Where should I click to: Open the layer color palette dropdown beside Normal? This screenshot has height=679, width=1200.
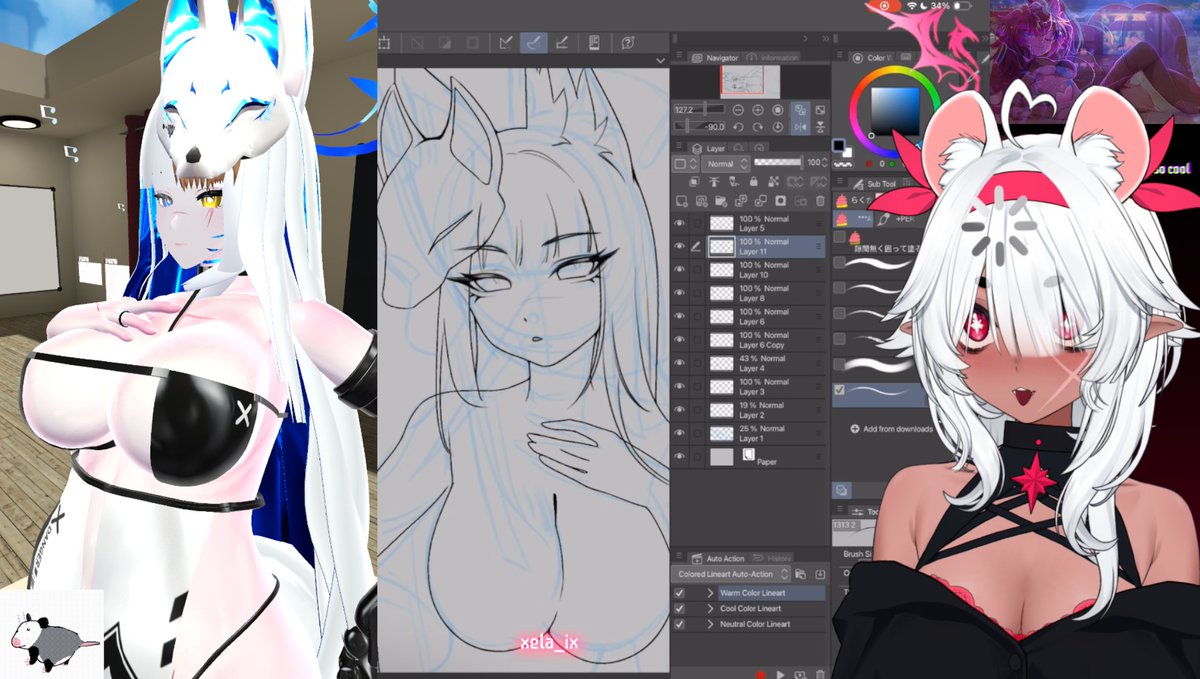685,164
